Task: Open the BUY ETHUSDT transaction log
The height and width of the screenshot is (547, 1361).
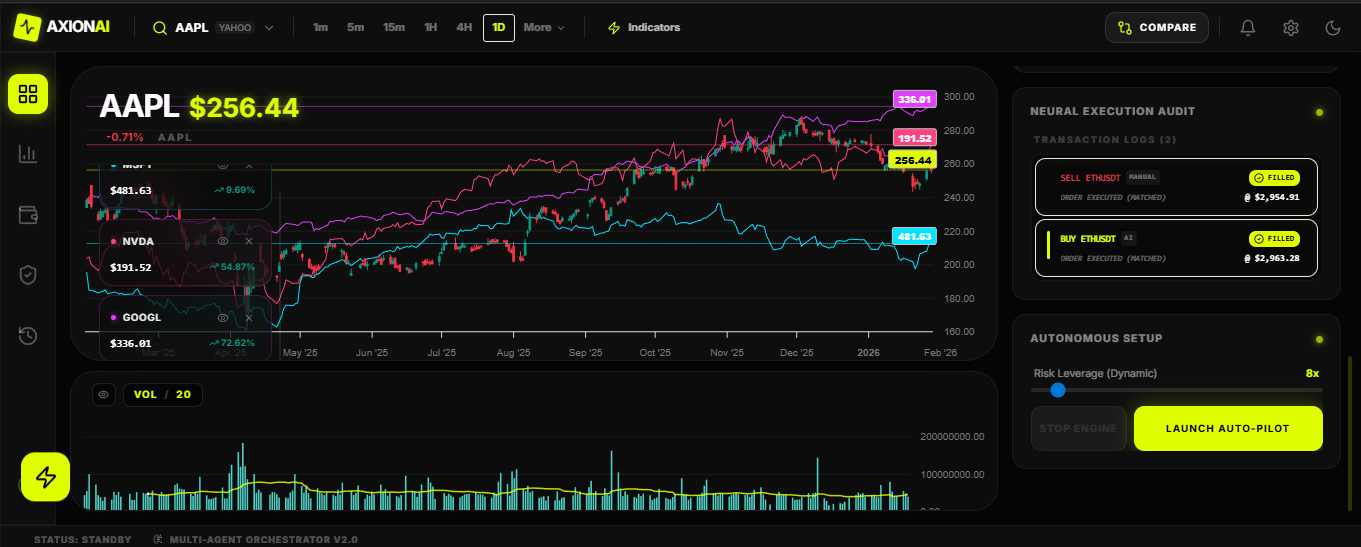Action: (1176, 248)
